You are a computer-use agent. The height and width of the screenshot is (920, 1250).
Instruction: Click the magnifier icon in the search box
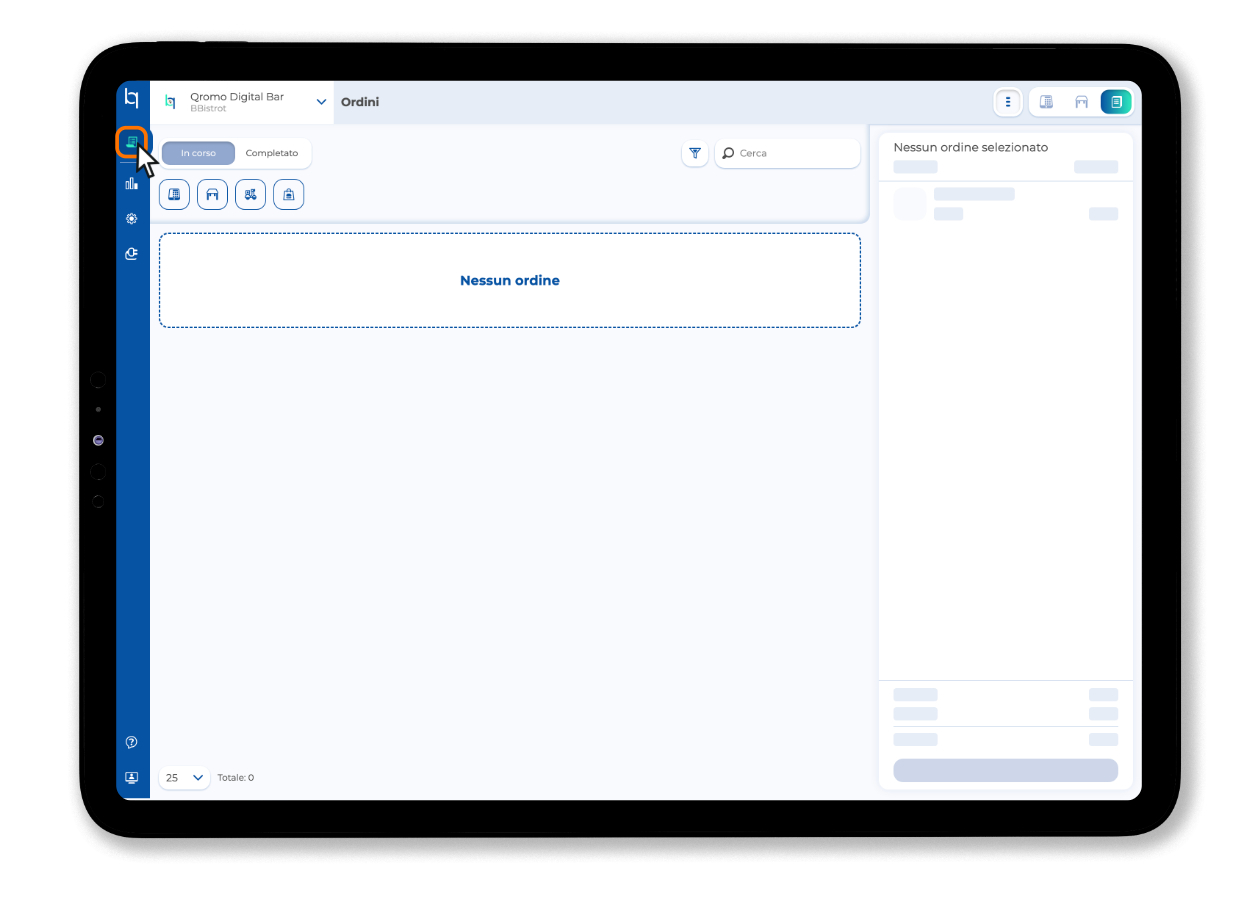point(728,153)
